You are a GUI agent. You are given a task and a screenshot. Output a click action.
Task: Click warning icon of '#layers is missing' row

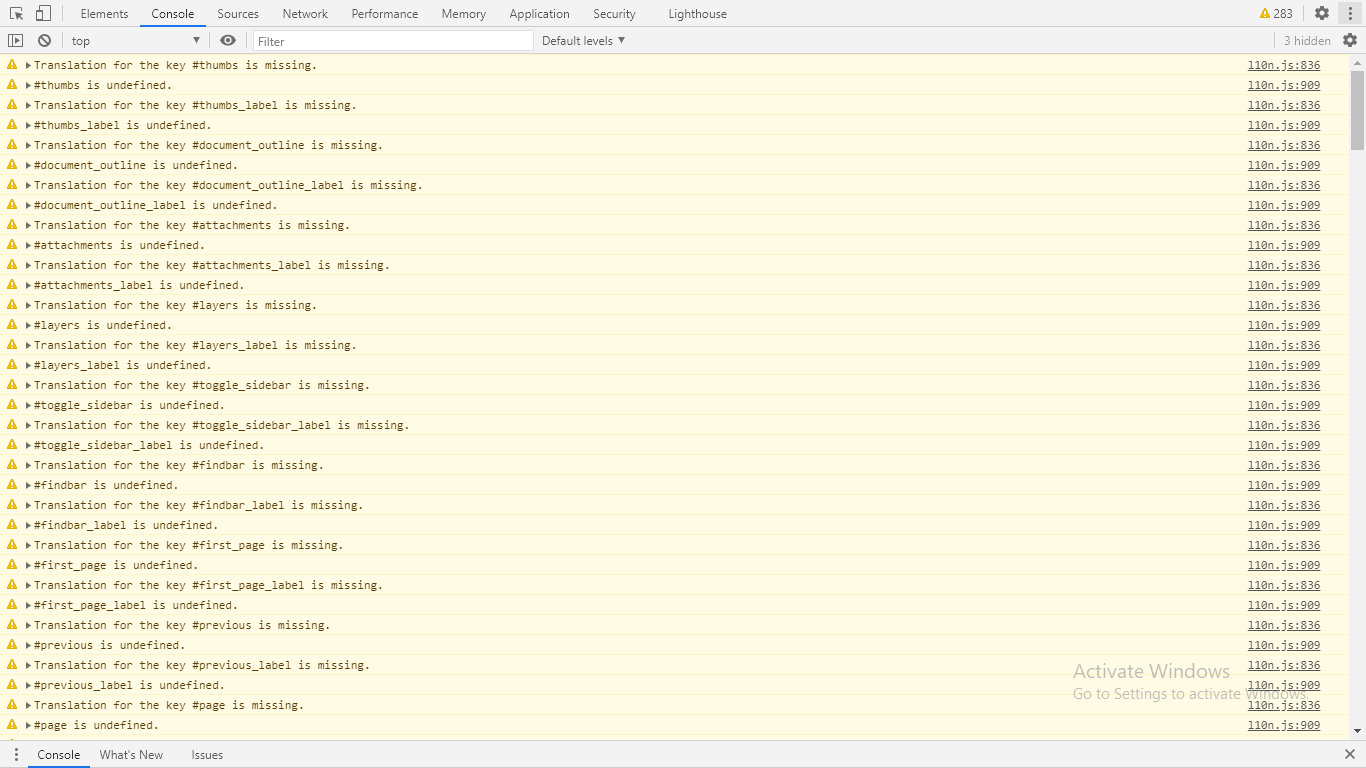pyautogui.click(x=12, y=305)
